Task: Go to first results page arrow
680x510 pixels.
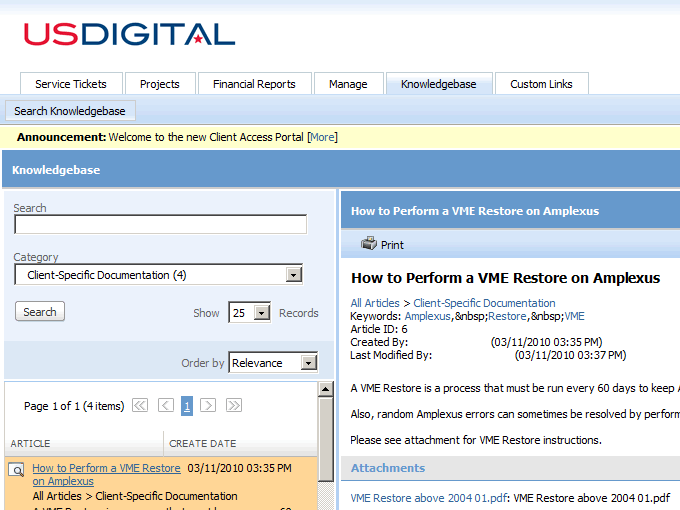Action: (x=140, y=405)
